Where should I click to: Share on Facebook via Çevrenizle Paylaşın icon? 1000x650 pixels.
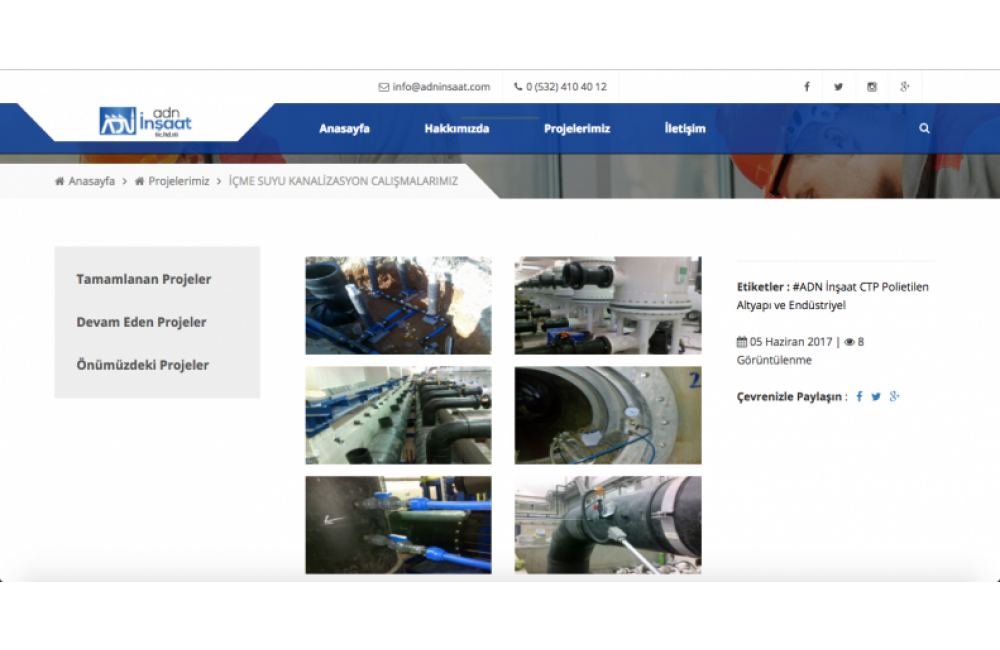(859, 397)
